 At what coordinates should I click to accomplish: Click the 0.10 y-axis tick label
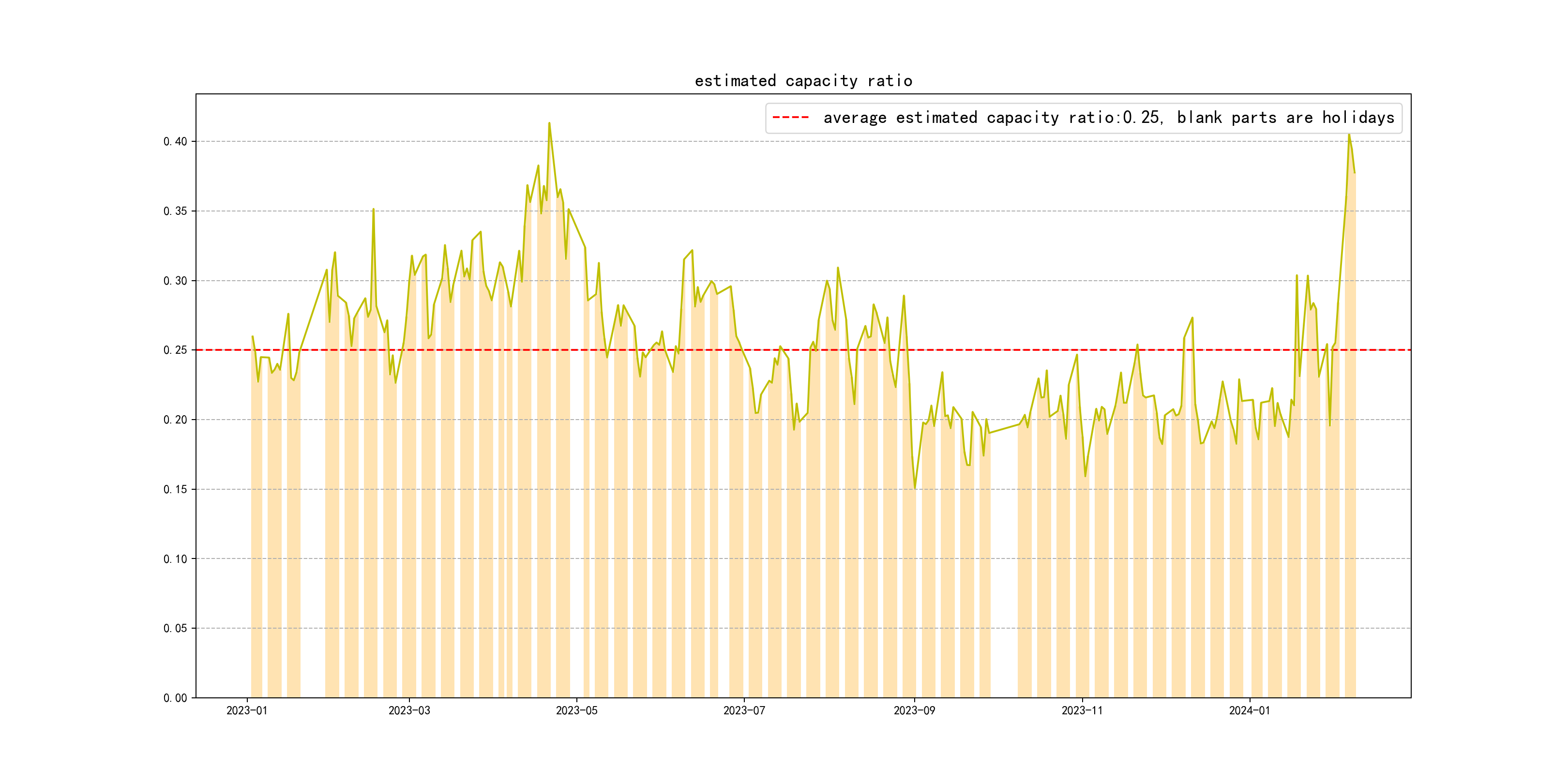click(x=175, y=559)
